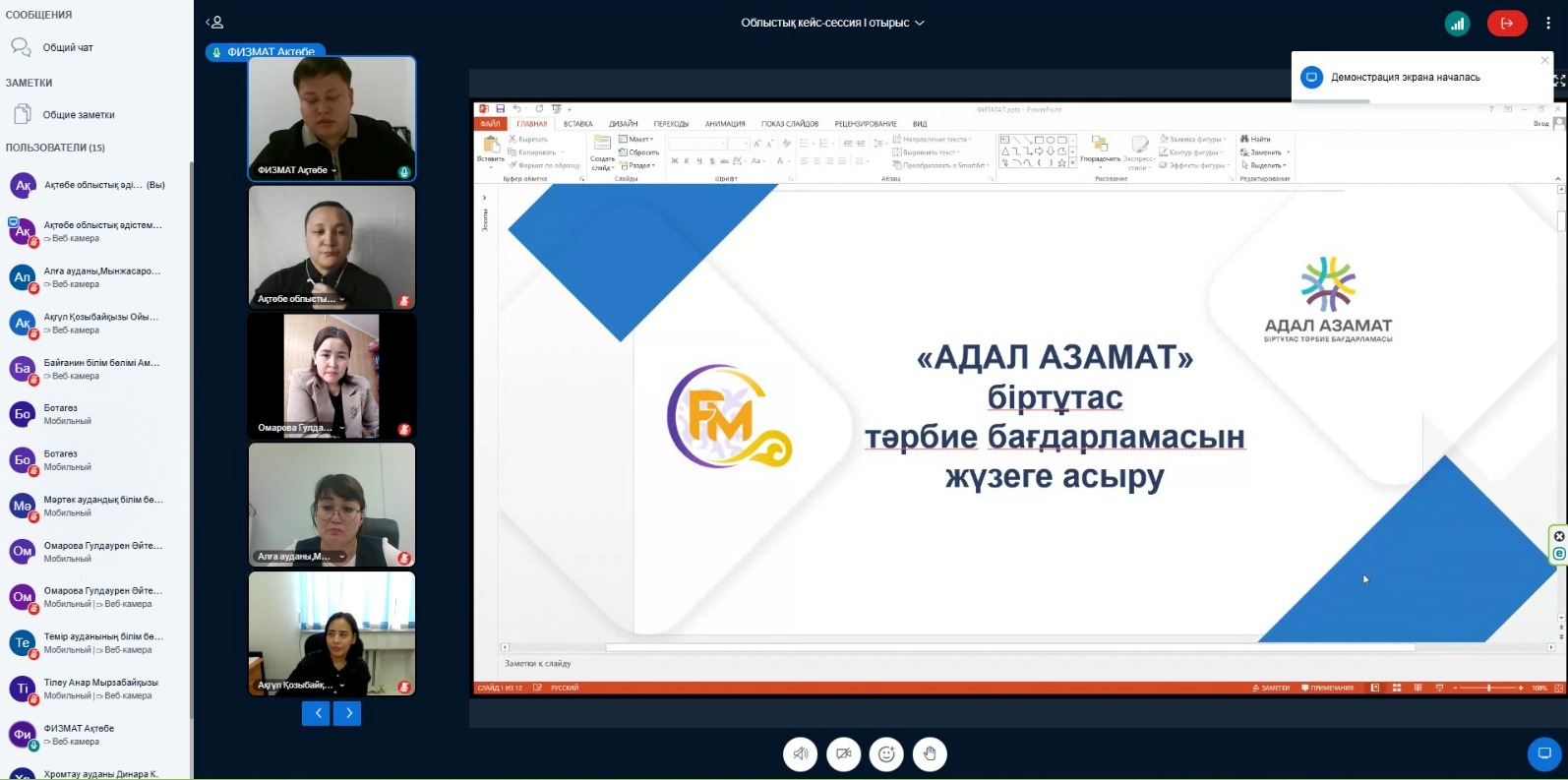
Task: Go to the previous page of webcams
Action: 316,713
